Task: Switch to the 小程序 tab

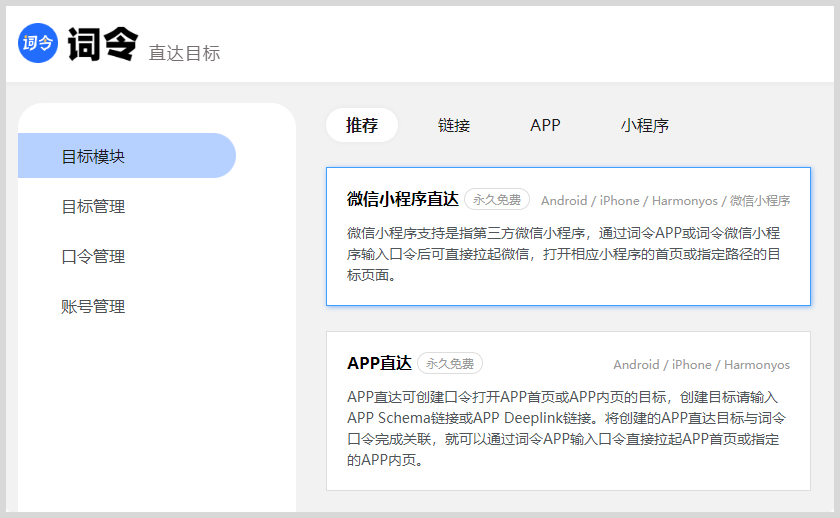Action: pos(644,125)
